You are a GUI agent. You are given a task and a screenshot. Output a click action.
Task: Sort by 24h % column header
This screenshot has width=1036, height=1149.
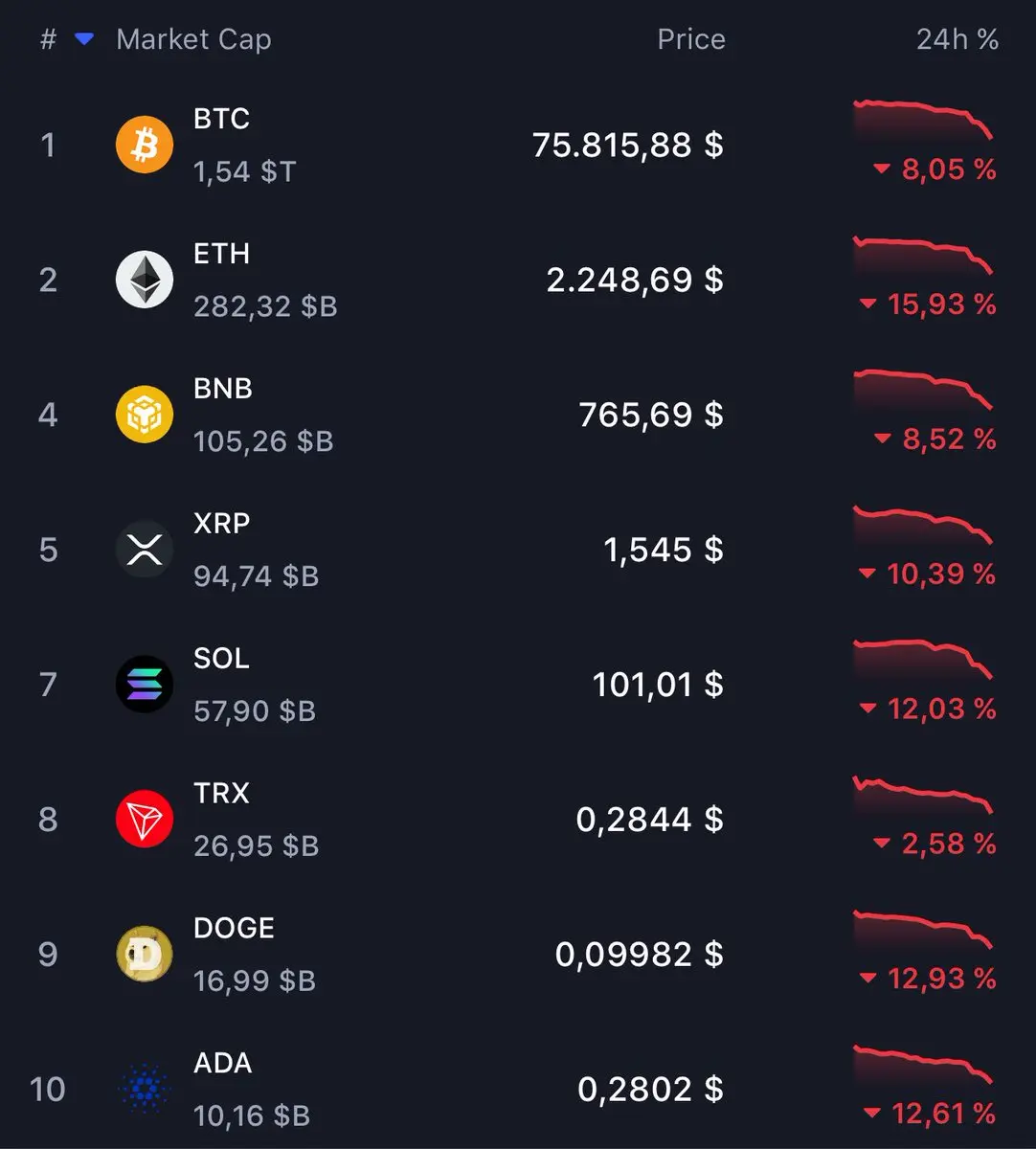[x=957, y=39]
